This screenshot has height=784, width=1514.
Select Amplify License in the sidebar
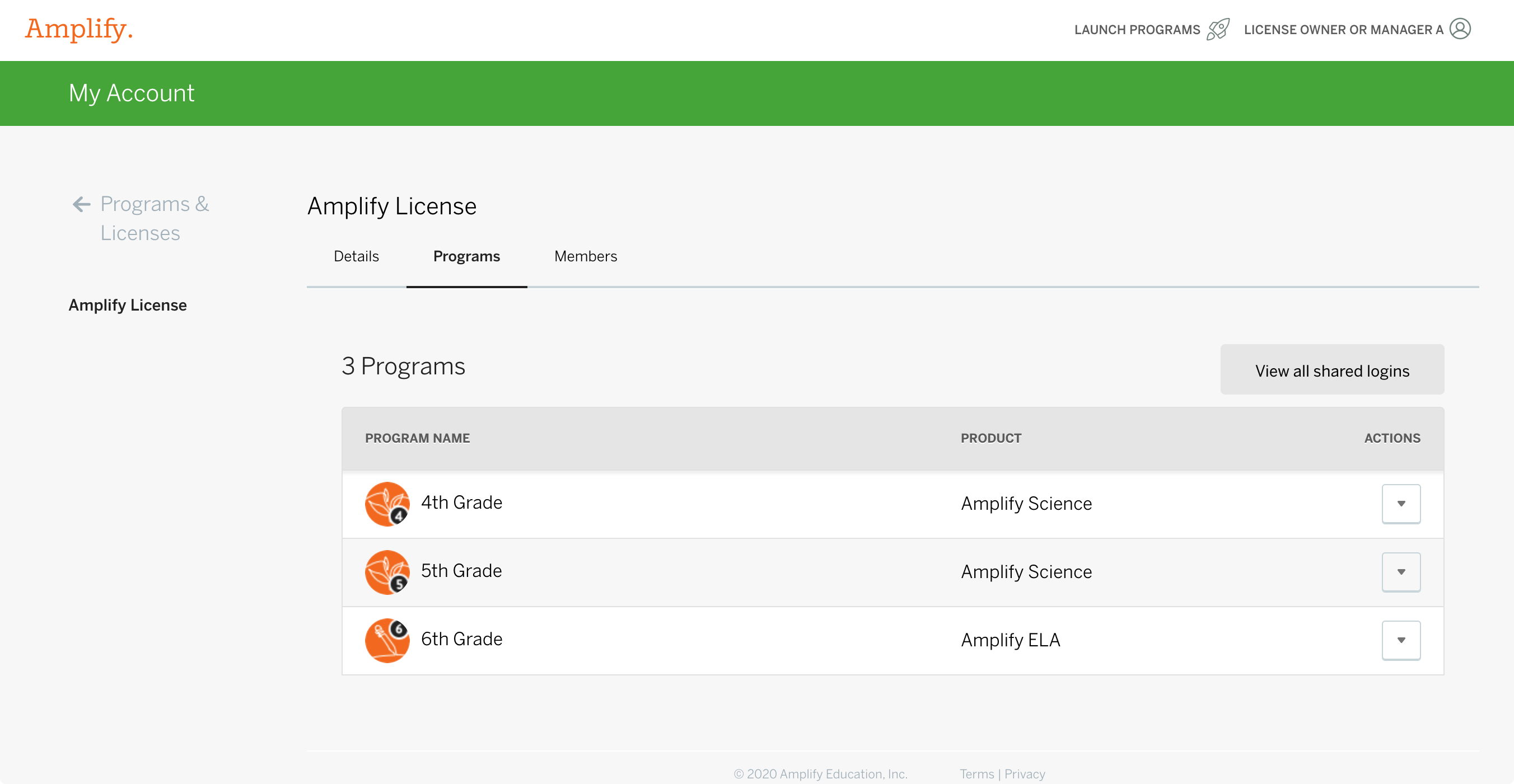point(128,305)
